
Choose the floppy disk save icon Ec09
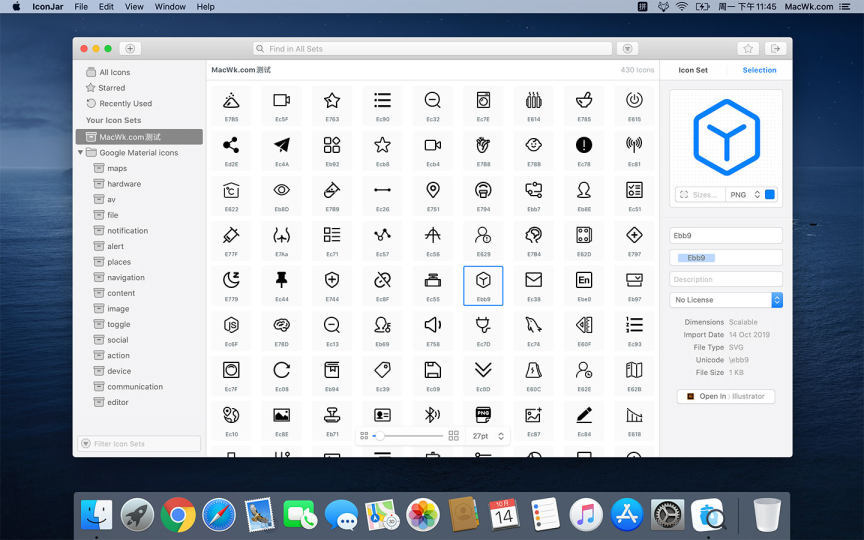pyautogui.click(x=433, y=370)
